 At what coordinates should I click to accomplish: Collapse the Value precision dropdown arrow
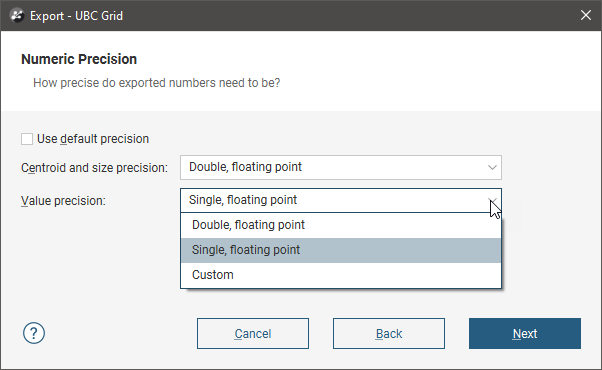point(492,200)
